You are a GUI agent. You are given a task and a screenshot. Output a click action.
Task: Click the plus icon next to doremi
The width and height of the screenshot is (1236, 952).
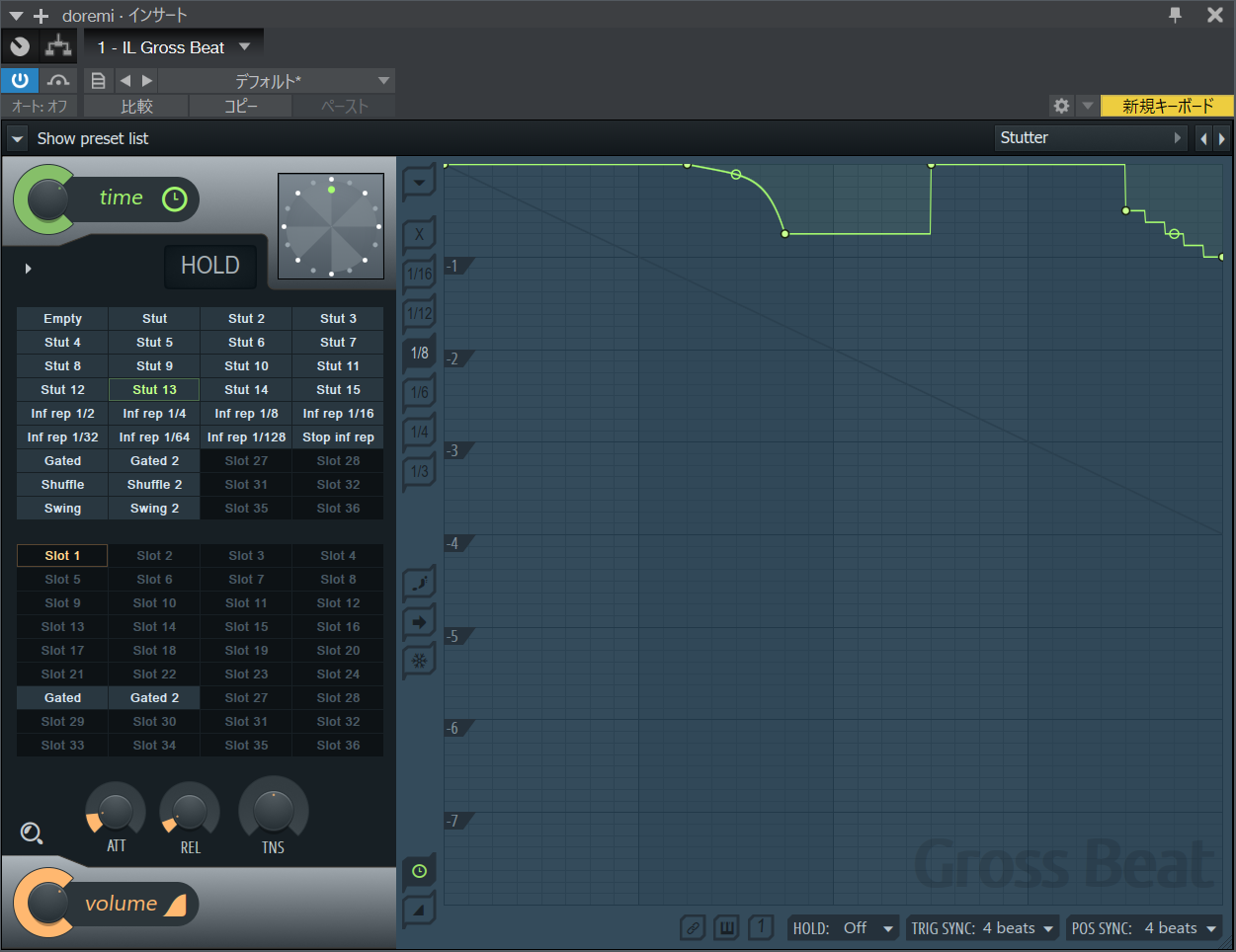click(41, 16)
